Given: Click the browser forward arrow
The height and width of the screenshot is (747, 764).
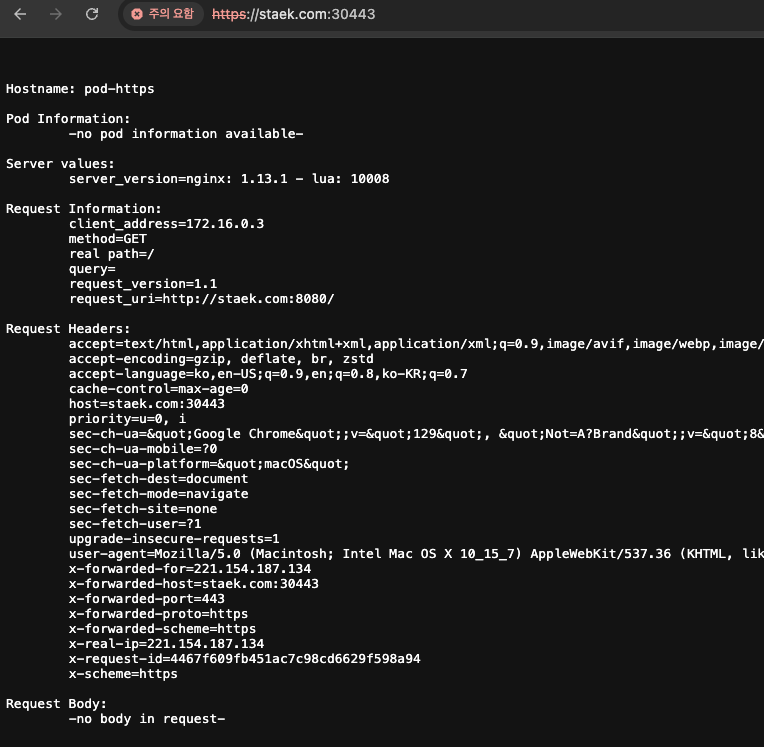Looking at the screenshot, I should tap(56, 15).
